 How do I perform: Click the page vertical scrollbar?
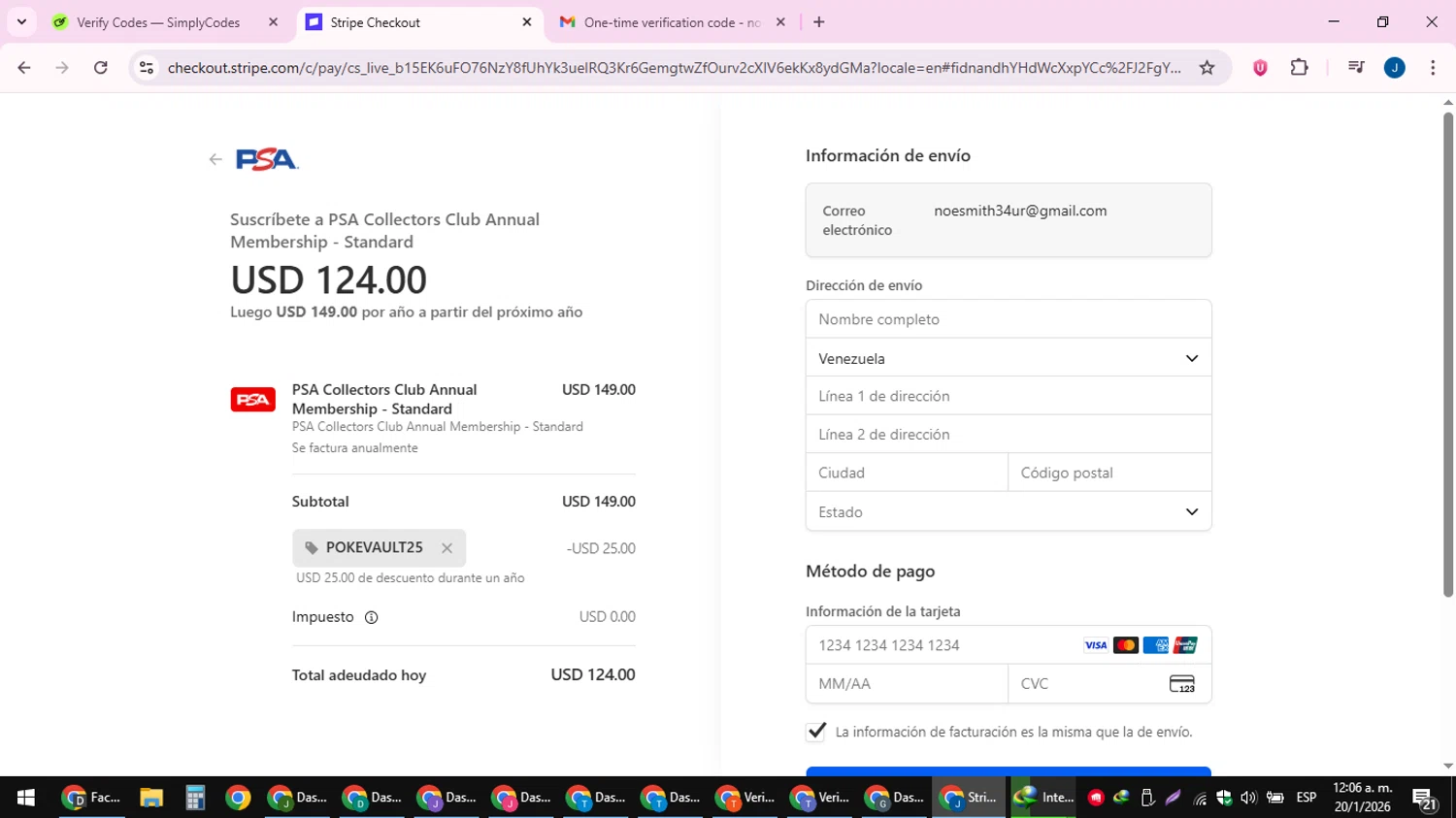[x=1448, y=354]
